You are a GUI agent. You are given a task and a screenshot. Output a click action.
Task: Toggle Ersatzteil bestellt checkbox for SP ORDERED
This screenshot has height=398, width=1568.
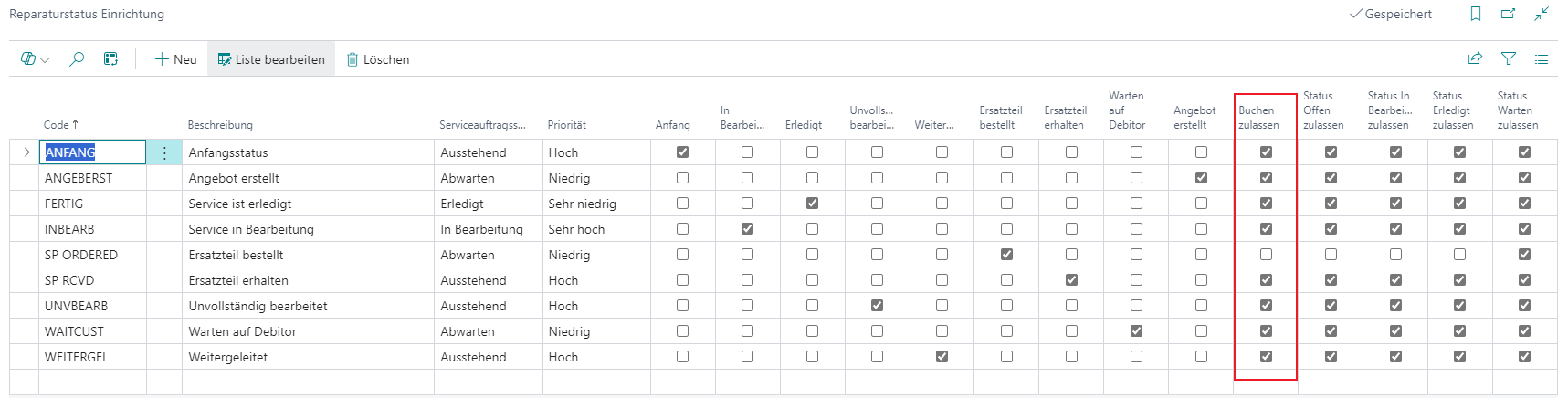pyautogui.click(x=1006, y=255)
